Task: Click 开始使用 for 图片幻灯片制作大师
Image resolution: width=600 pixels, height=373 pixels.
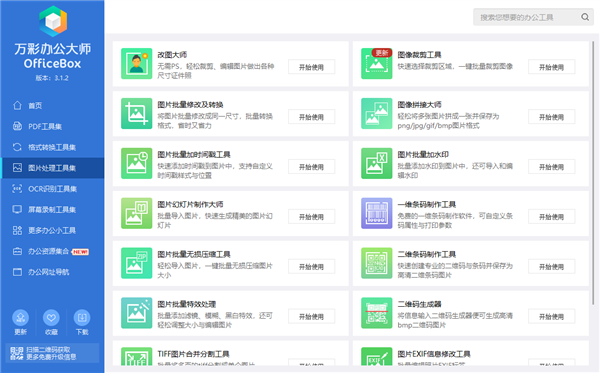Action: (x=311, y=217)
